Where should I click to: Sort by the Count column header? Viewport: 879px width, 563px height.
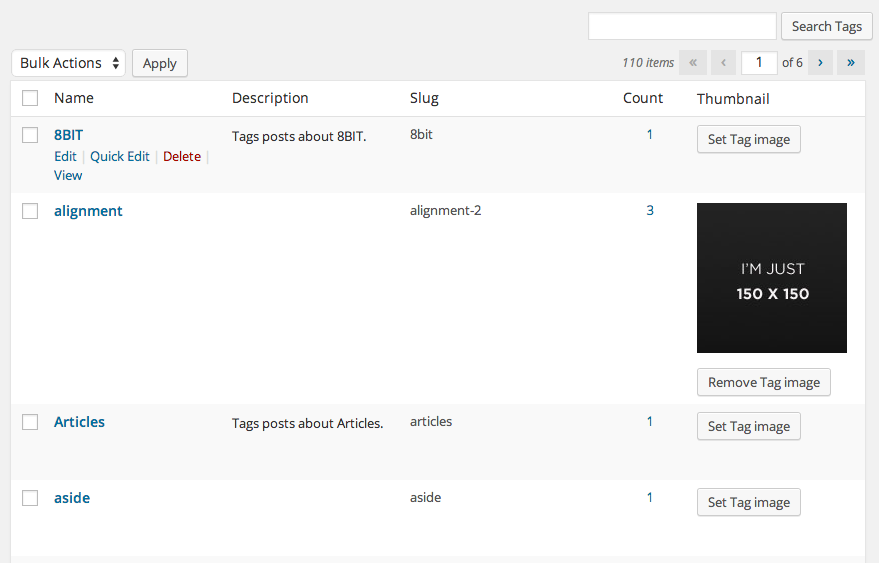click(643, 98)
